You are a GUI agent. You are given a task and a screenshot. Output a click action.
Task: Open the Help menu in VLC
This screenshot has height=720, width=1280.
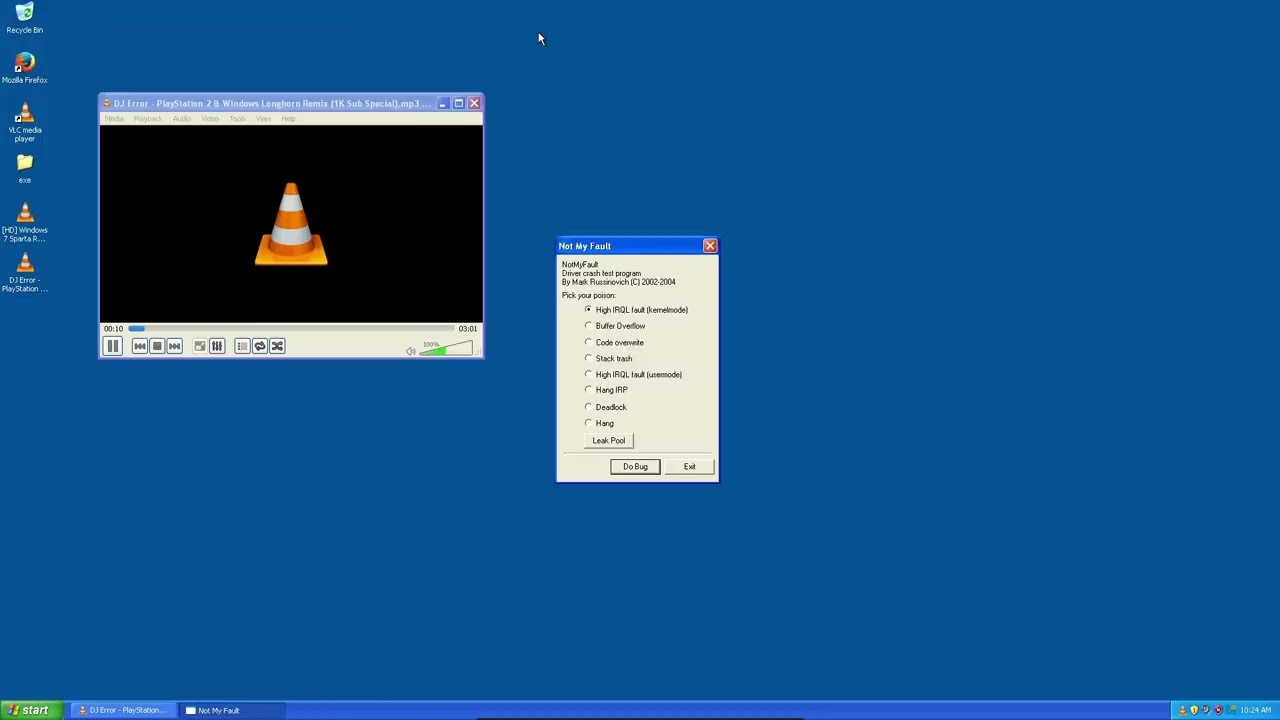288,119
